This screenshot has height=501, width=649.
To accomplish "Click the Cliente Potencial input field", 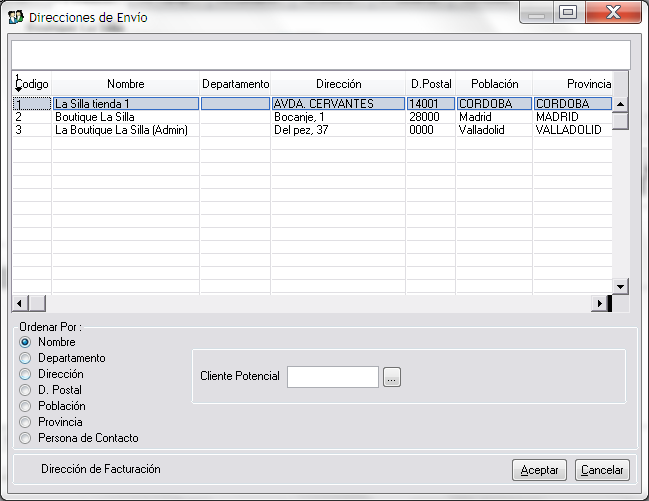I will (x=333, y=377).
